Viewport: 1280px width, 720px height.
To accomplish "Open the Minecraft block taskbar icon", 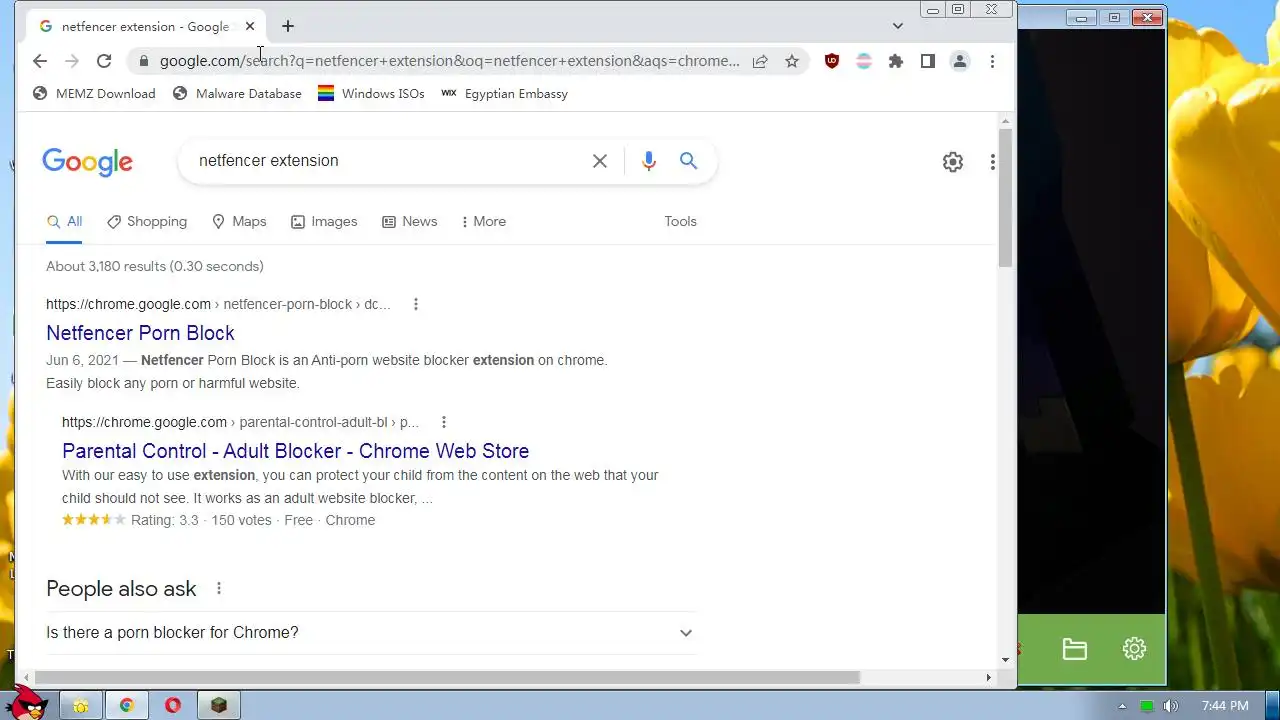I will 219,706.
